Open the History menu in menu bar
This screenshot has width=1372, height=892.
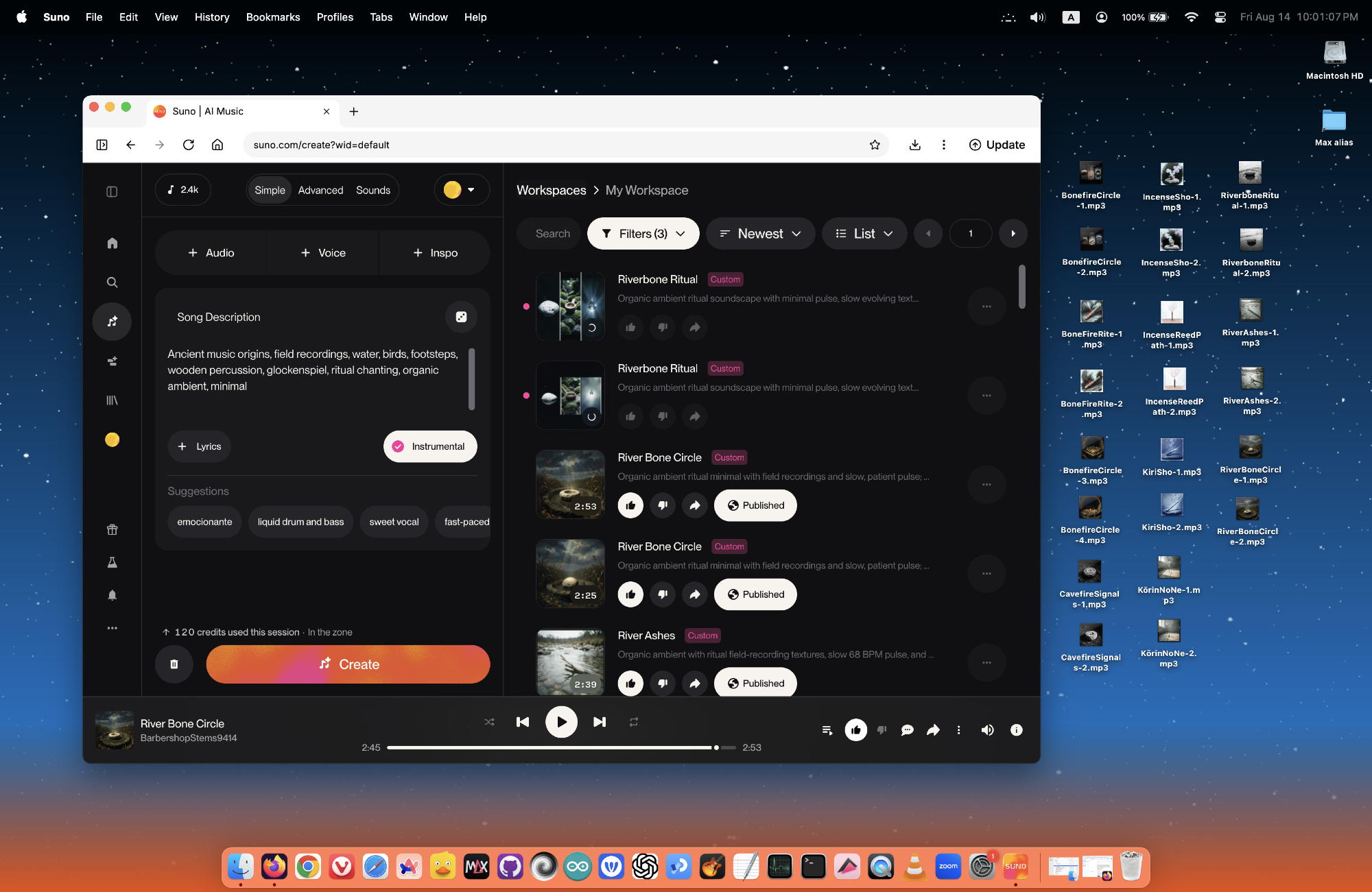(x=212, y=17)
